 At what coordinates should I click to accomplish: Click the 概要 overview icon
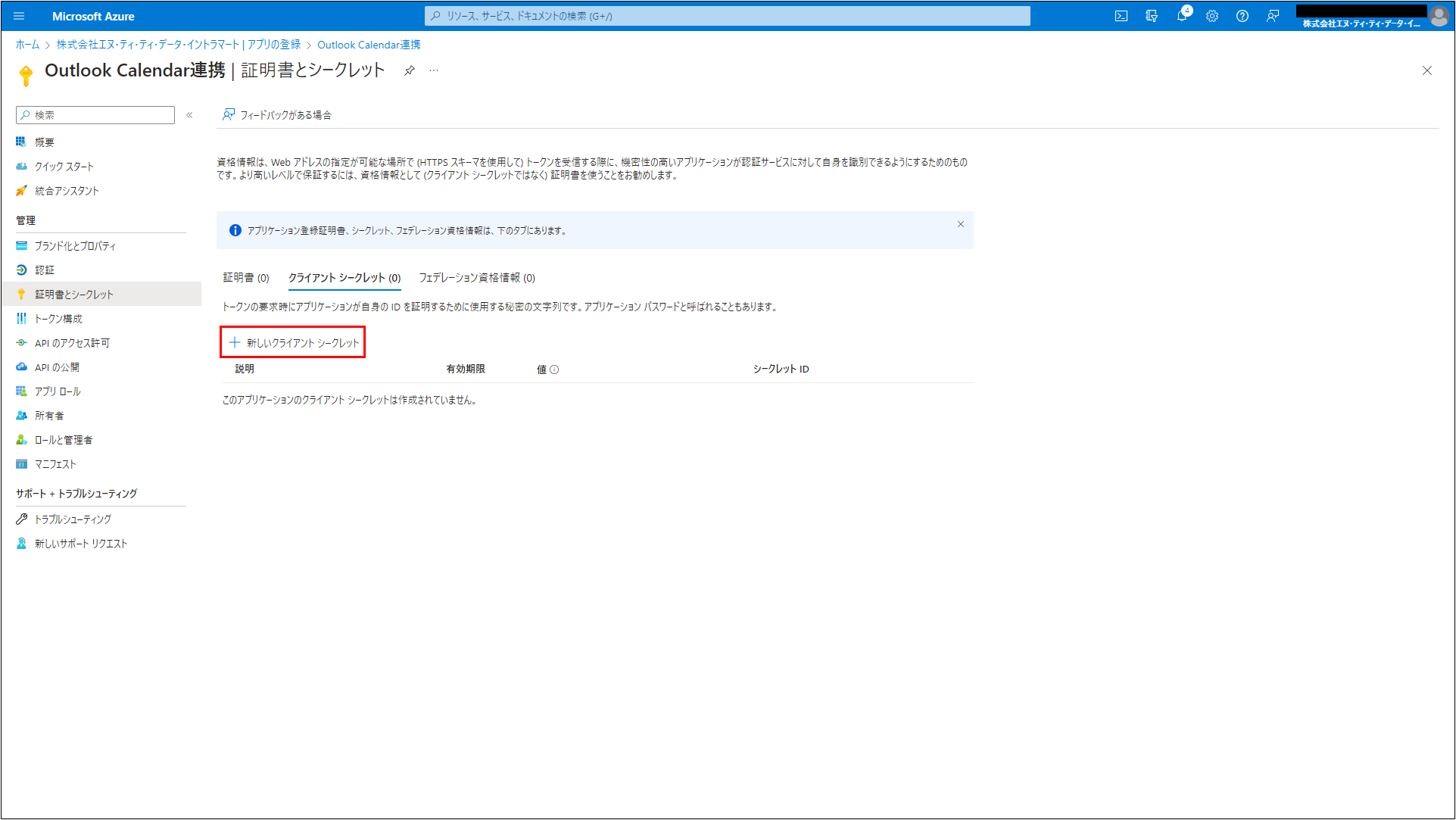tap(21, 142)
